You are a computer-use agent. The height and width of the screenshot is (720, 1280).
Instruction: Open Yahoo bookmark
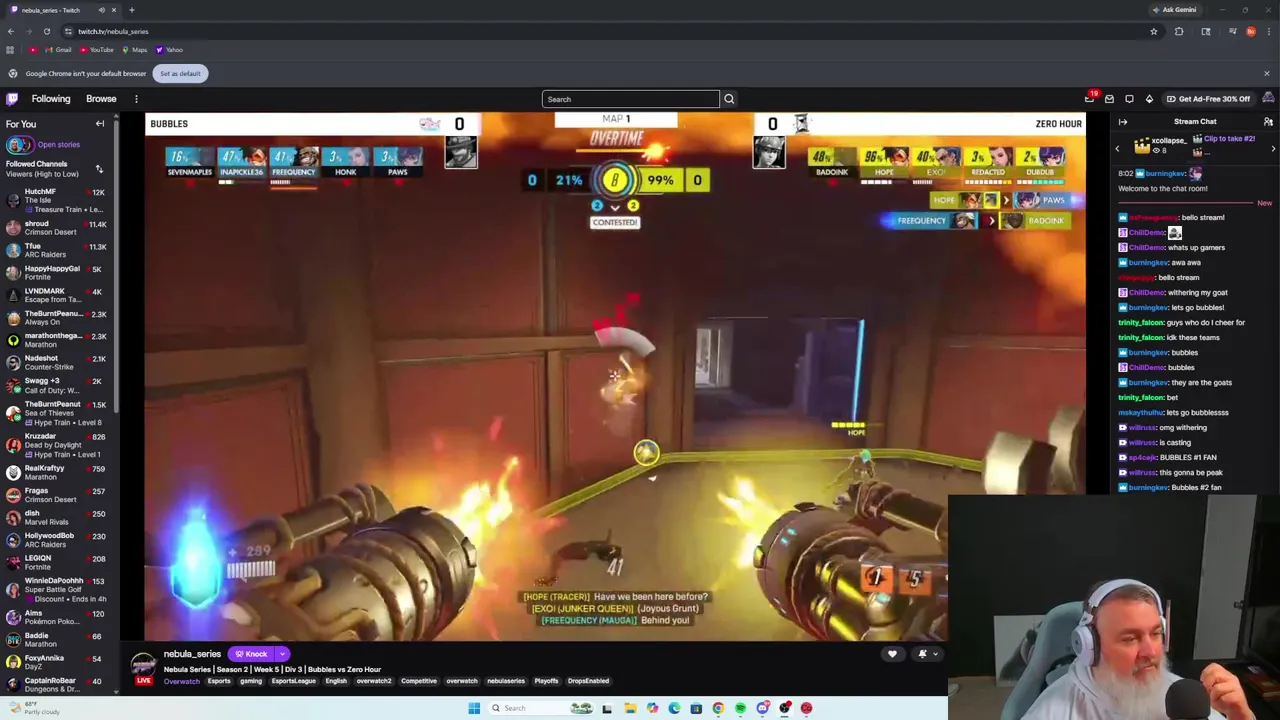coord(169,50)
